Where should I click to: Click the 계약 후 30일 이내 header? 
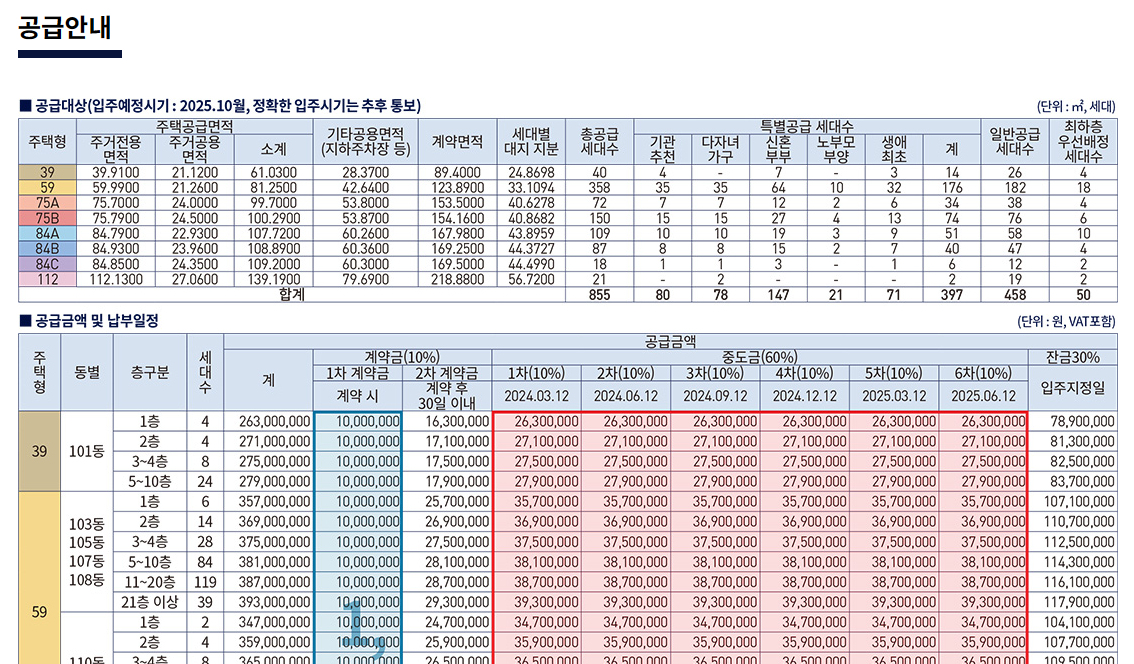click(x=447, y=396)
